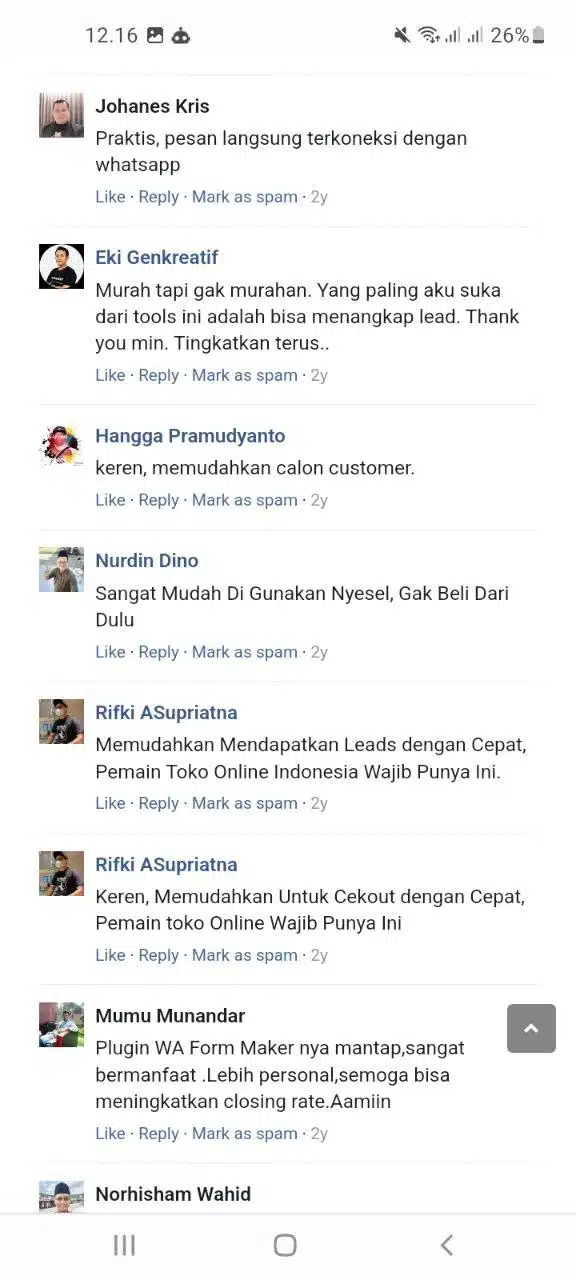This screenshot has height=1280, width=576.
Task: Tap the scroll-to-top arrow button
Action: [531, 1028]
